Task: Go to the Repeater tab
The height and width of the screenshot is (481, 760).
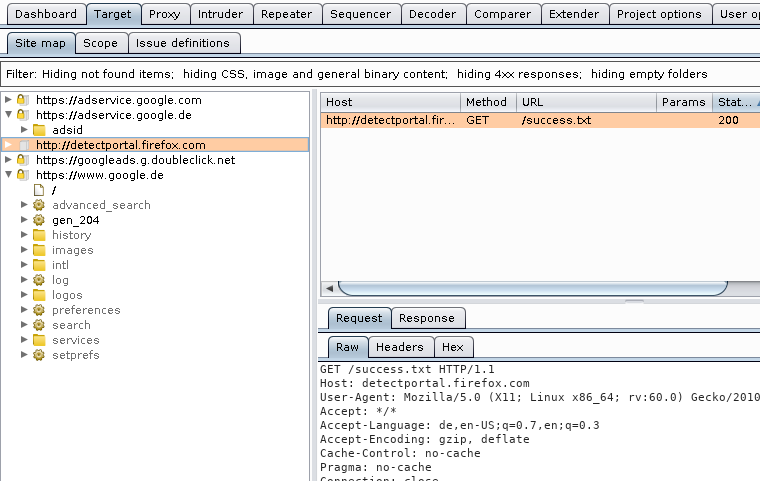Action: tap(286, 14)
